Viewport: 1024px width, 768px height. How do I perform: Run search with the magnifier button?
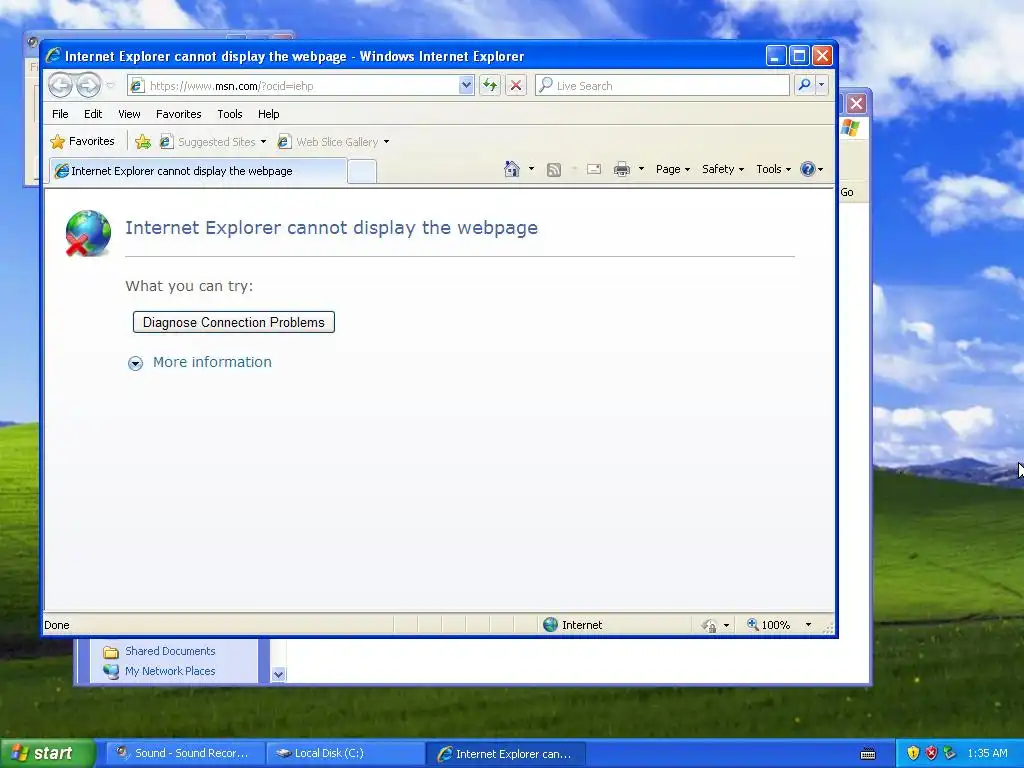(805, 85)
